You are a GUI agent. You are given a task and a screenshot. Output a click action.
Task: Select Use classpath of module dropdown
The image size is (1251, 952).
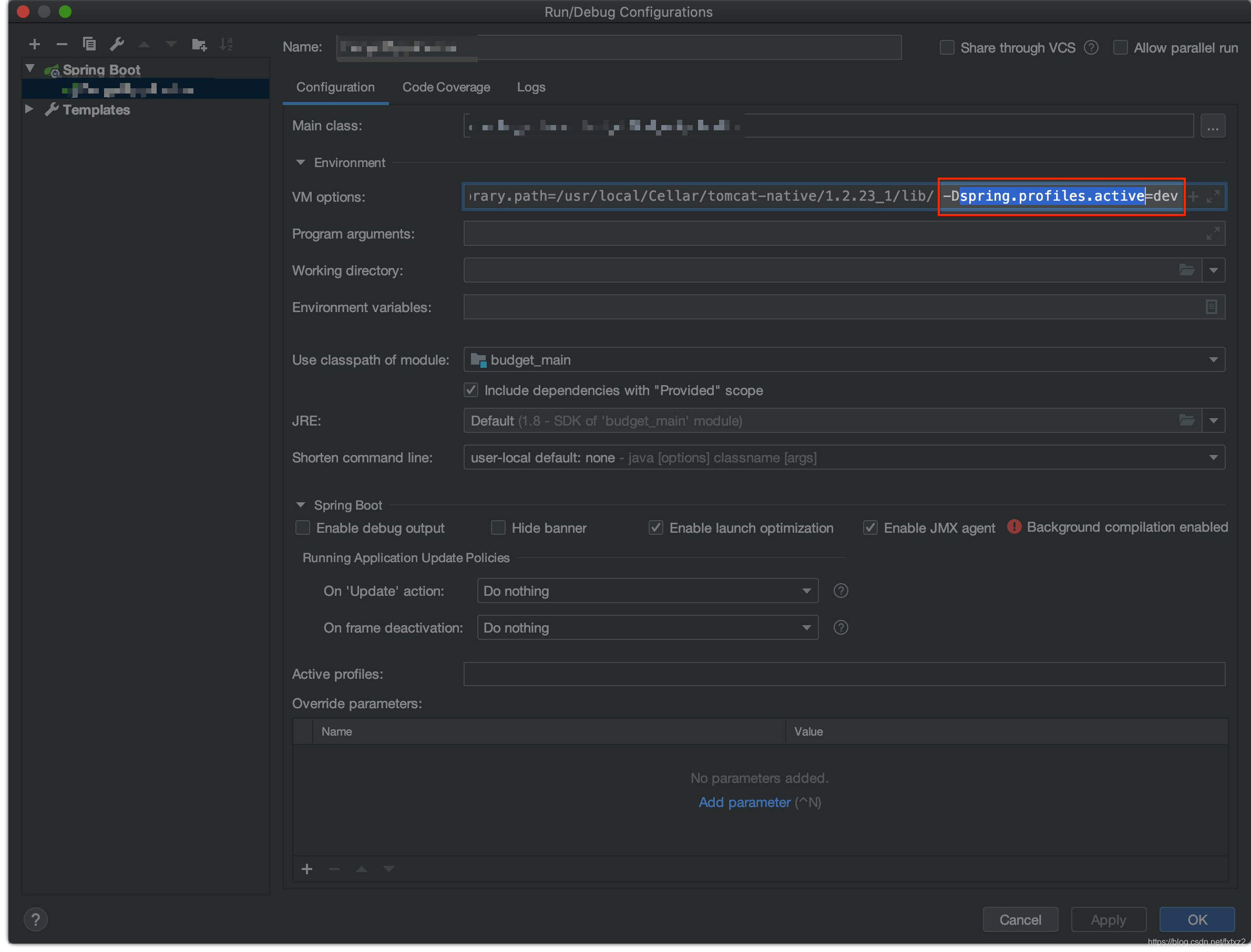point(845,359)
